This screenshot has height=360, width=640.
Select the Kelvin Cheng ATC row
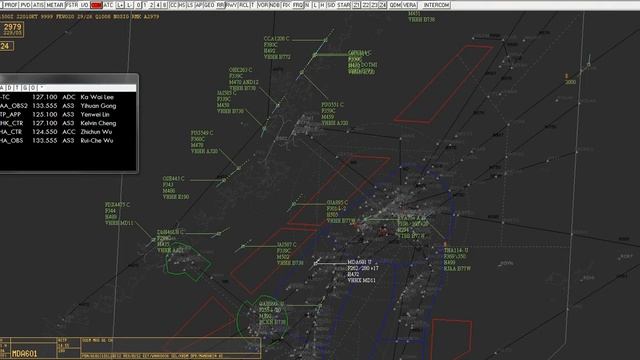point(68,123)
